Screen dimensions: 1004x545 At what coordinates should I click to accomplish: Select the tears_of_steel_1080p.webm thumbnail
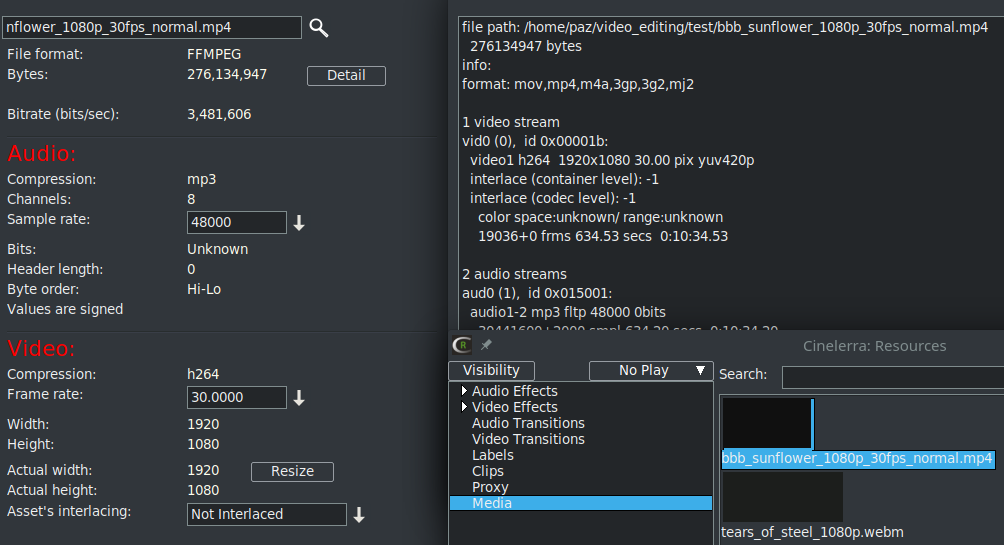tap(781, 497)
